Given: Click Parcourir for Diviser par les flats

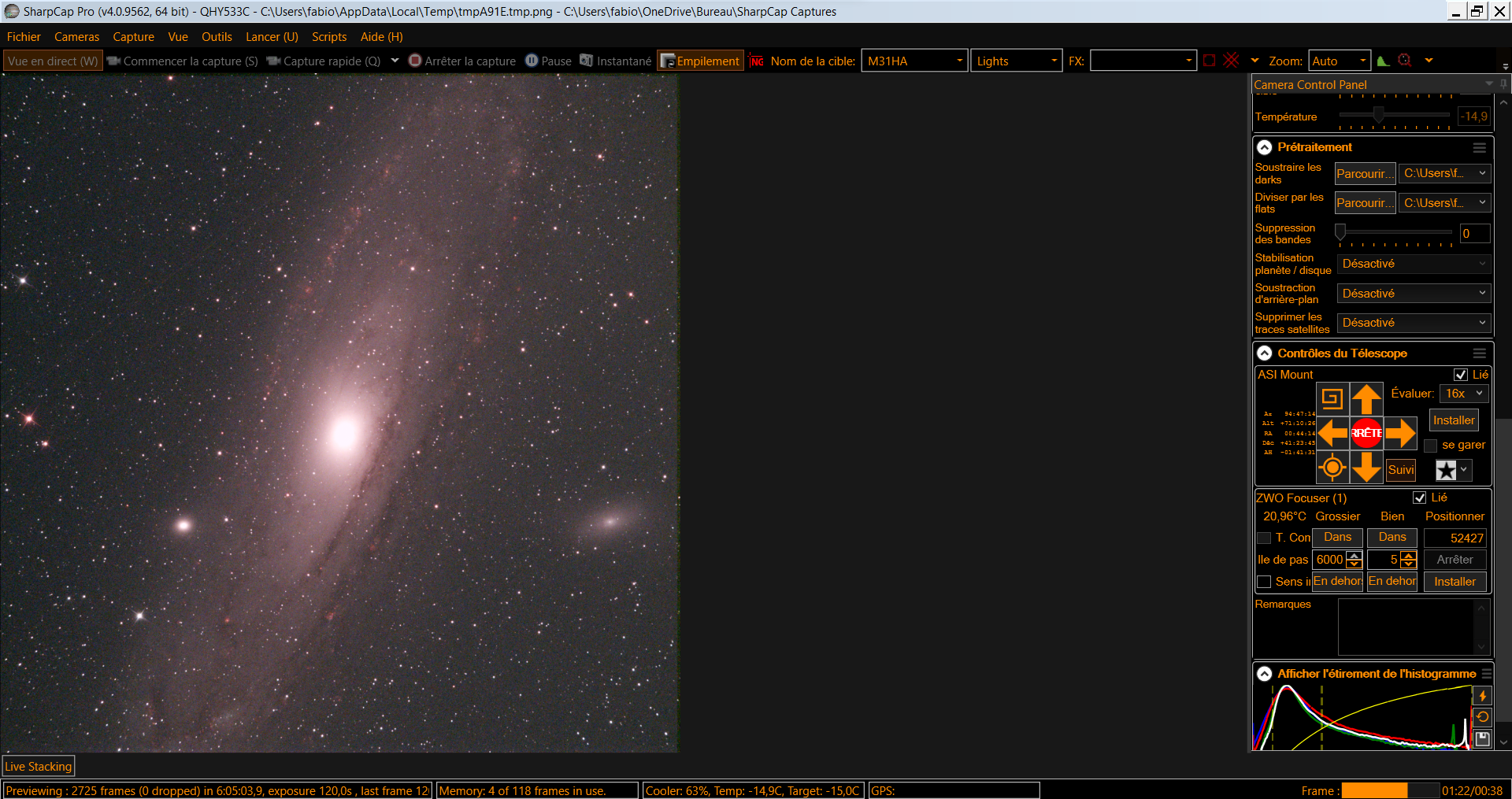Looking at the screenshot, I should [1365, 203].
